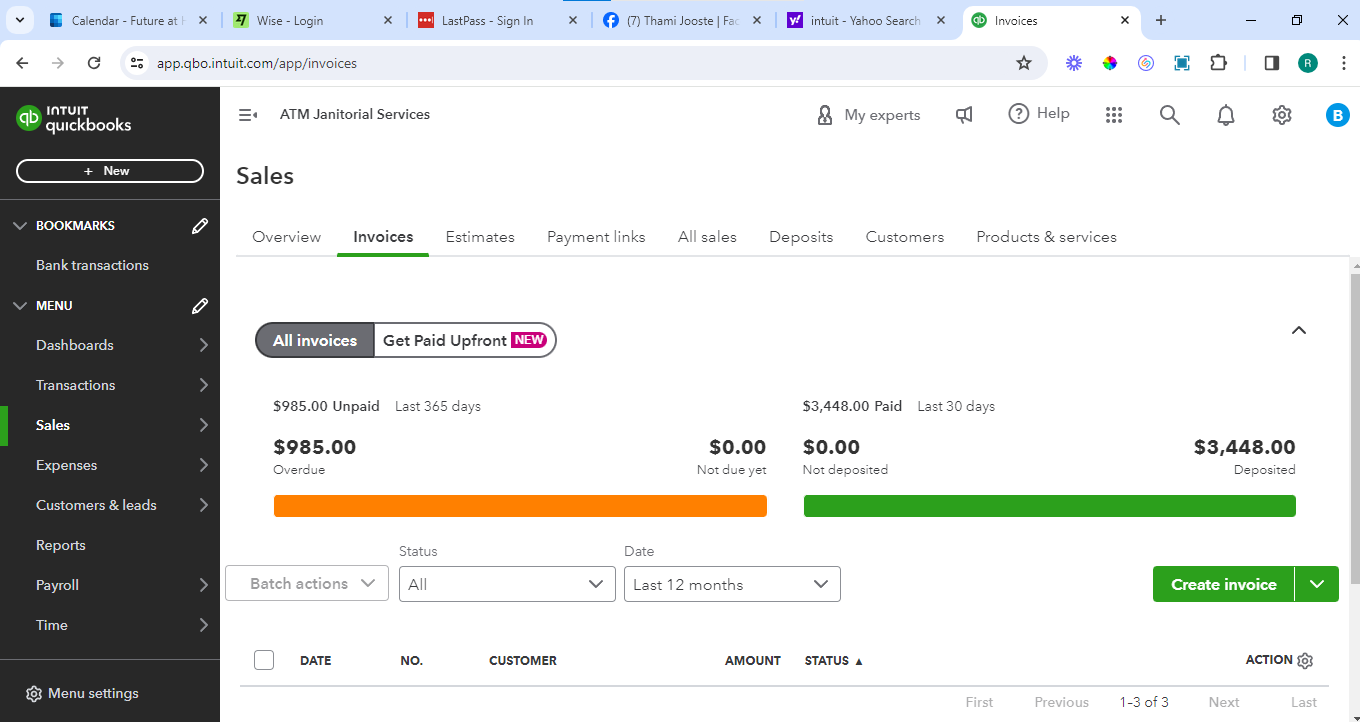This screenshot has height=722, width=1360.
Task: Open the B user profile avatar
Action: pos(1338,115)
